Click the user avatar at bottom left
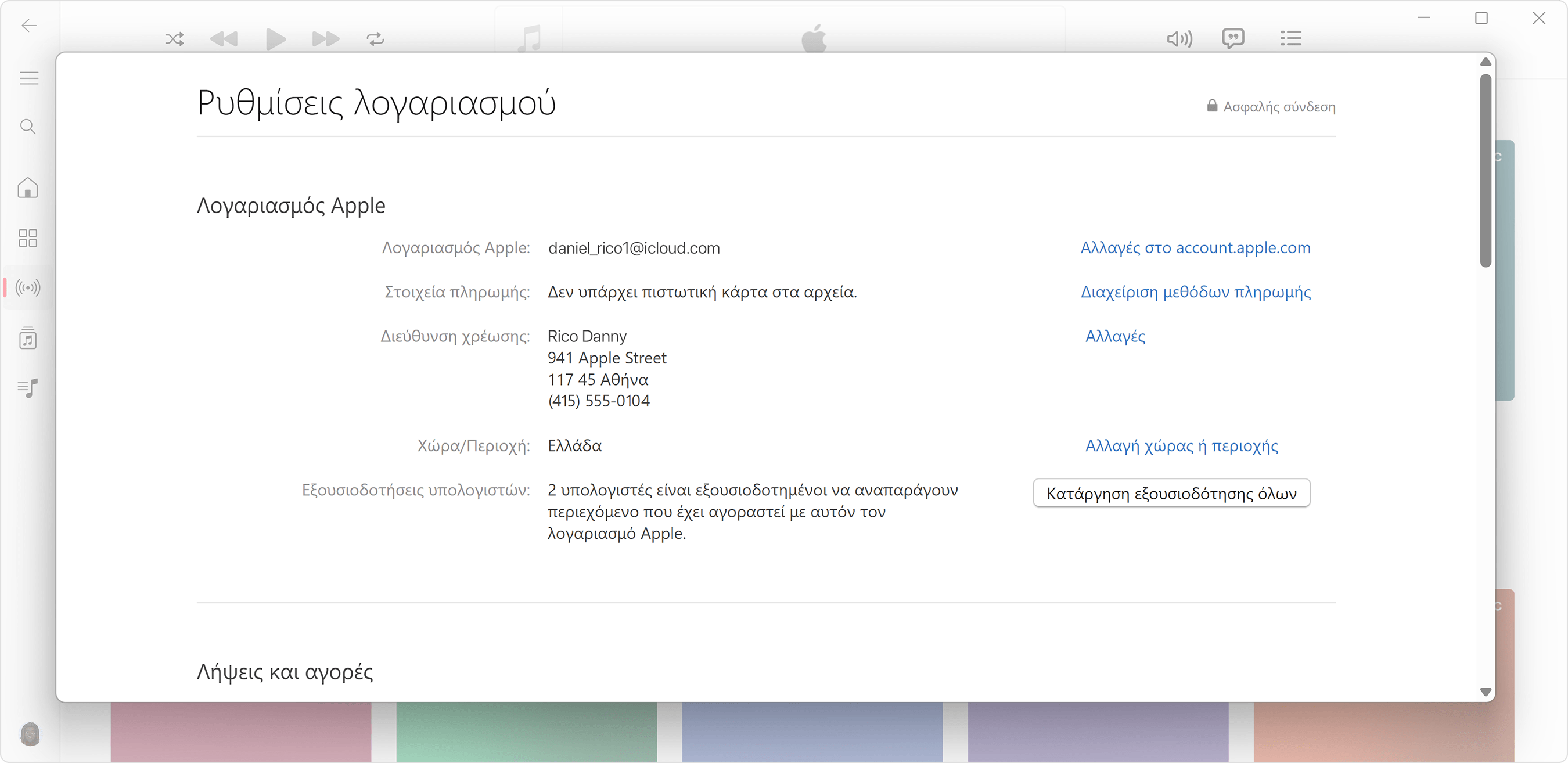This screenshot has height=763, width=1568. pyautogui.click(x=30, y=735)
